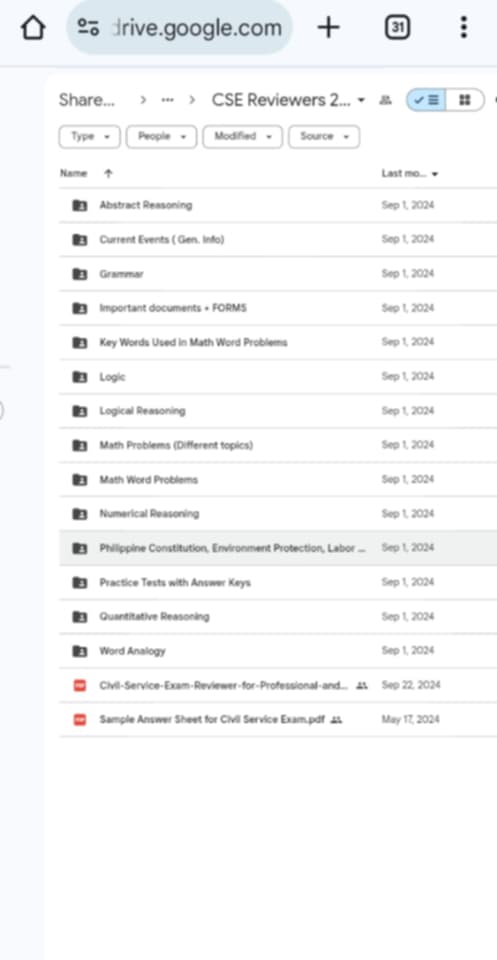This screenshot has height=960, width=497.
Task: Click Sample Answer Sheet PDF icon
Action: coord(80,719)
